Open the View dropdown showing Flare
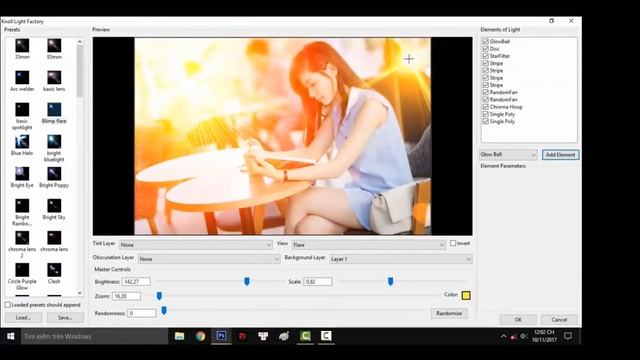 pos(369,245)
